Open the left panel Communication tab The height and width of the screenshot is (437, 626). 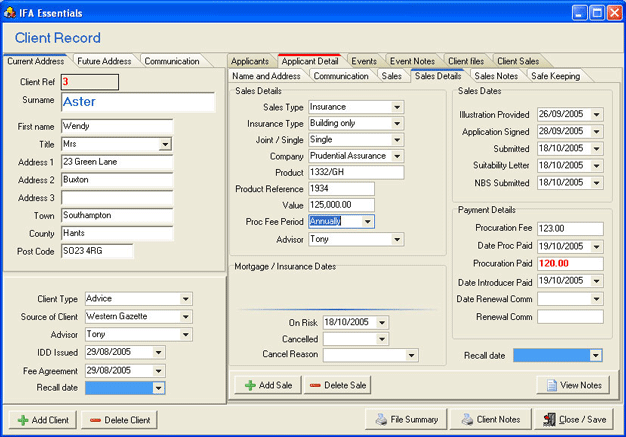[172, 61]
